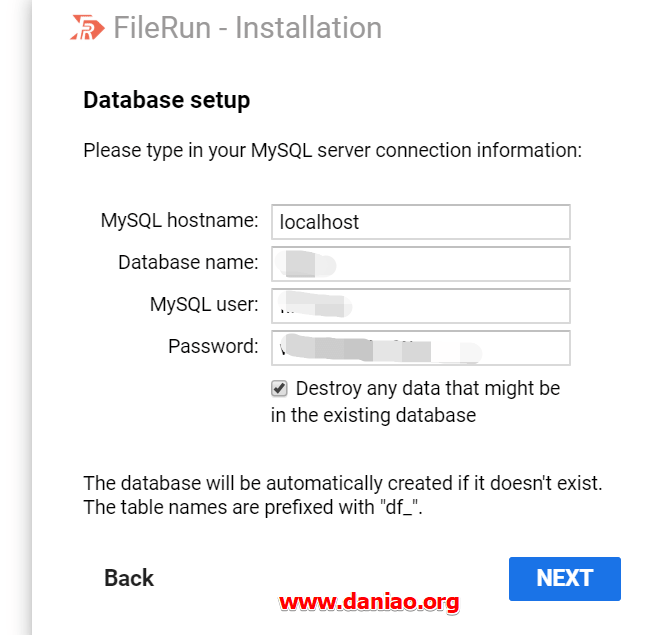Continue with the blue NEXT button
This screenshot has width=658, height=635.
point(564,578)
